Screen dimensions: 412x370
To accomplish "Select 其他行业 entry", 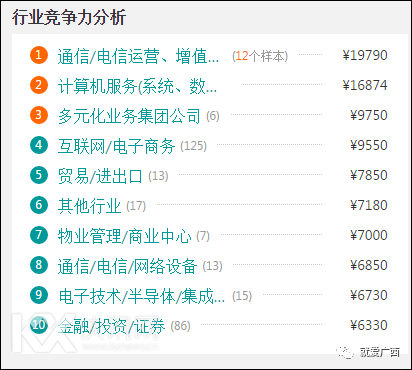I will 89,206.
